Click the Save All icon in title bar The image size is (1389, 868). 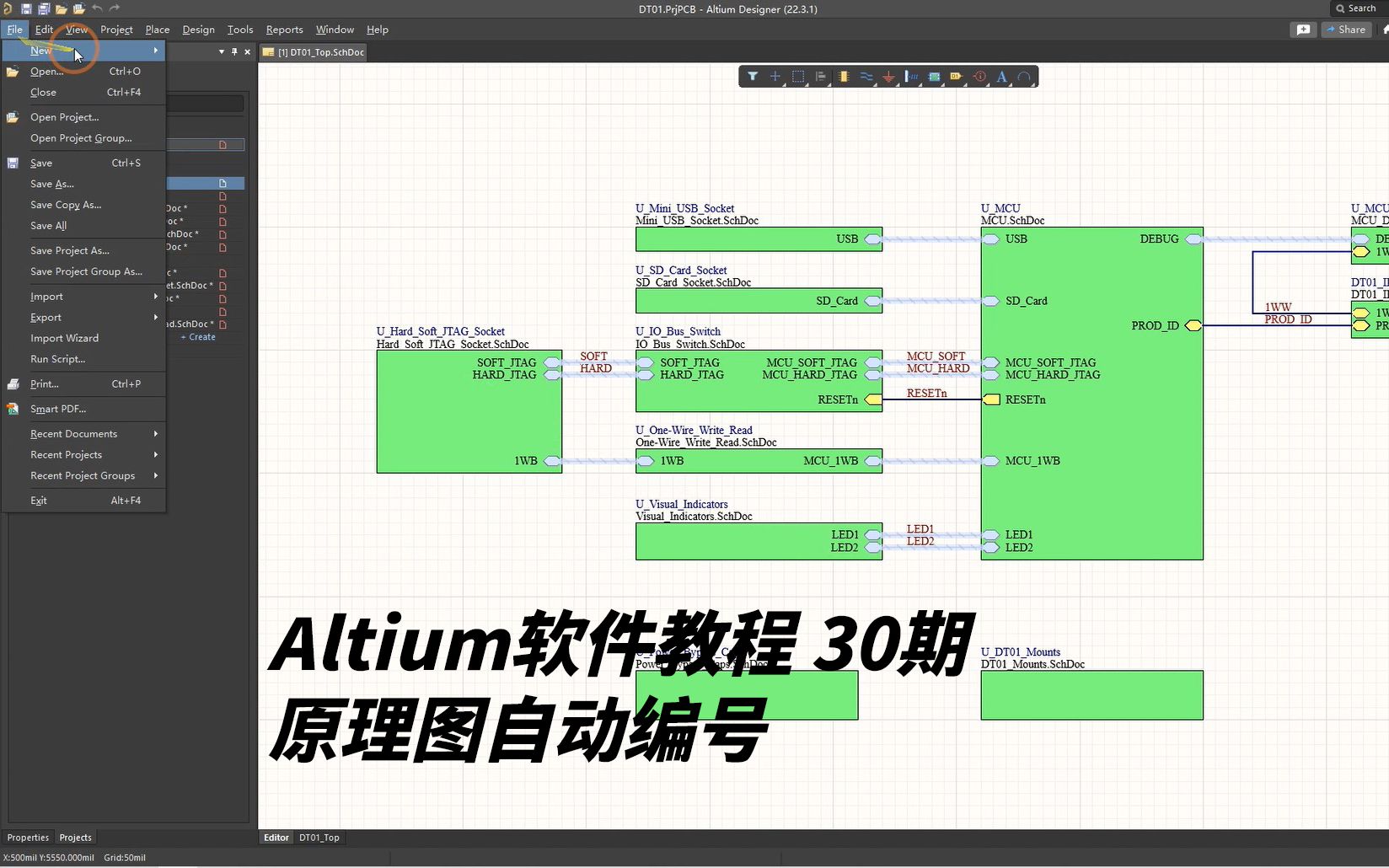click(44, 8)
